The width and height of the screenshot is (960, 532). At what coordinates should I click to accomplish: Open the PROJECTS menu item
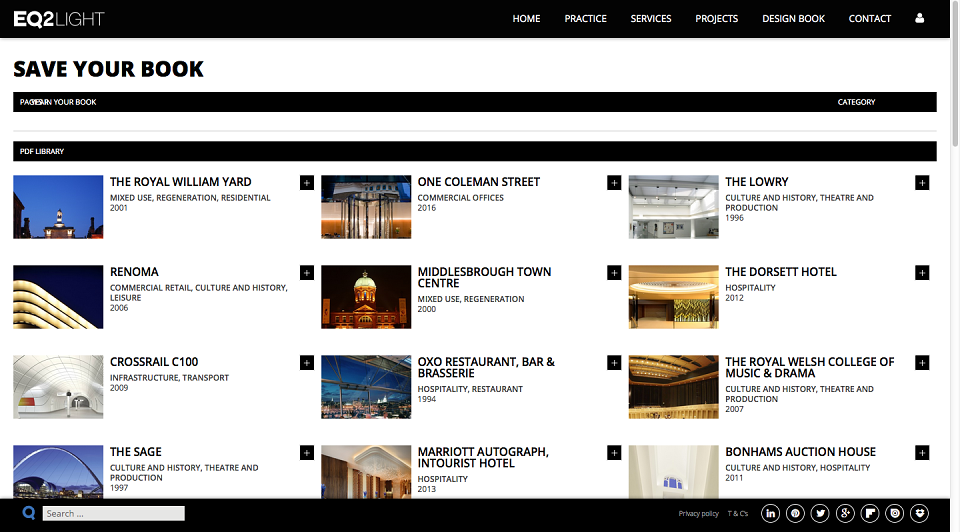point(716,18)
